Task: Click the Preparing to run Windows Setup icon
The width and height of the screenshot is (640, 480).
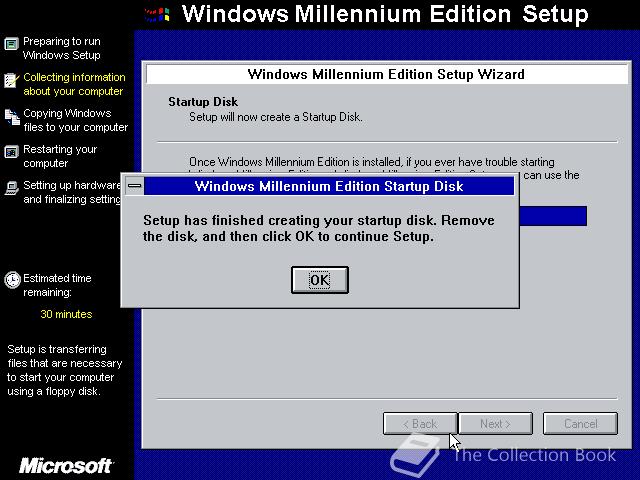Action: (11, 43)
